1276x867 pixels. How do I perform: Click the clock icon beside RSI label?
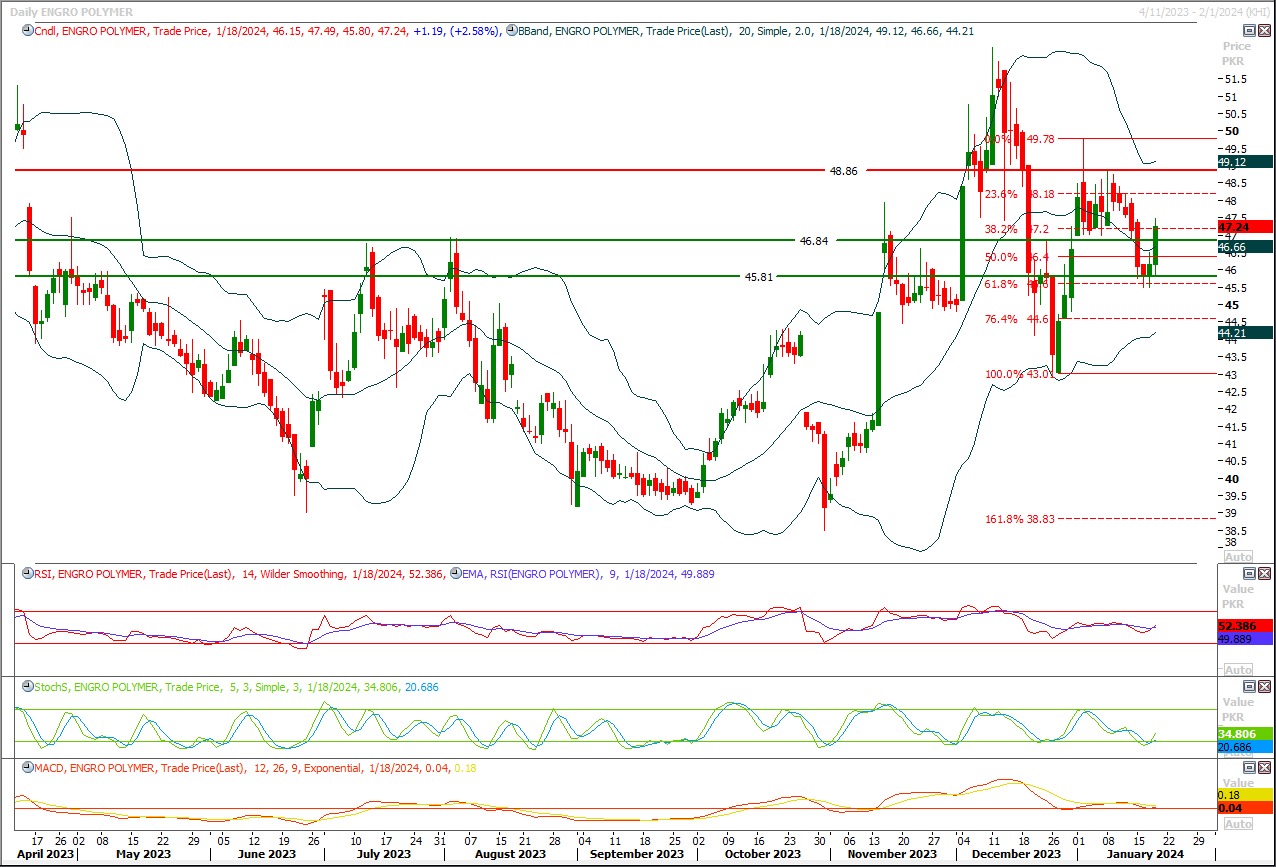(27, 574)
